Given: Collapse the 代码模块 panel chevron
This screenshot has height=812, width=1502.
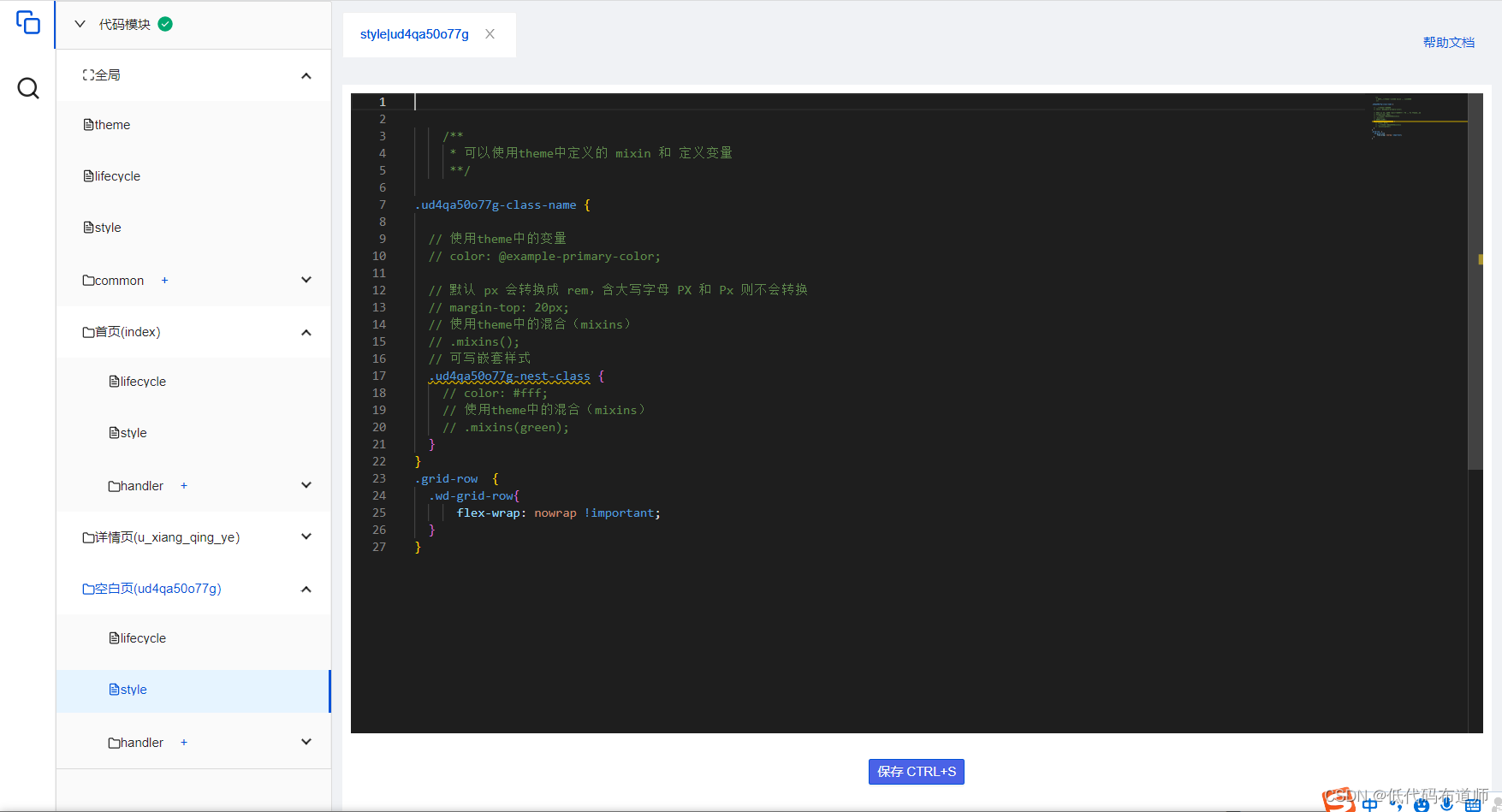Looking at the screenshot, I should (x=80, y=24).
